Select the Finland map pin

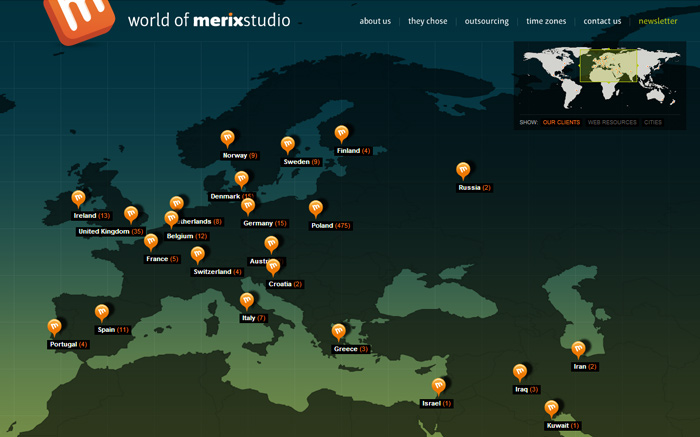pos(342,134)
